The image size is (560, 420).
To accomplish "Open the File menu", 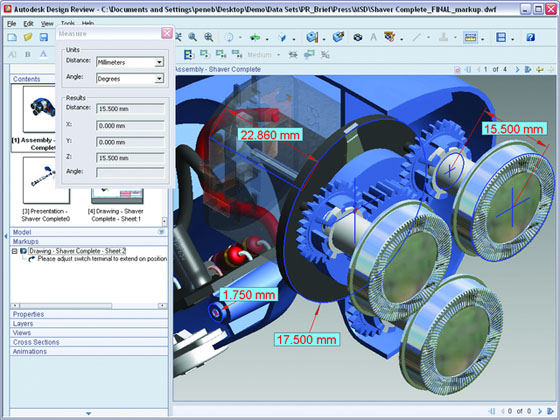I will [11, 24].
